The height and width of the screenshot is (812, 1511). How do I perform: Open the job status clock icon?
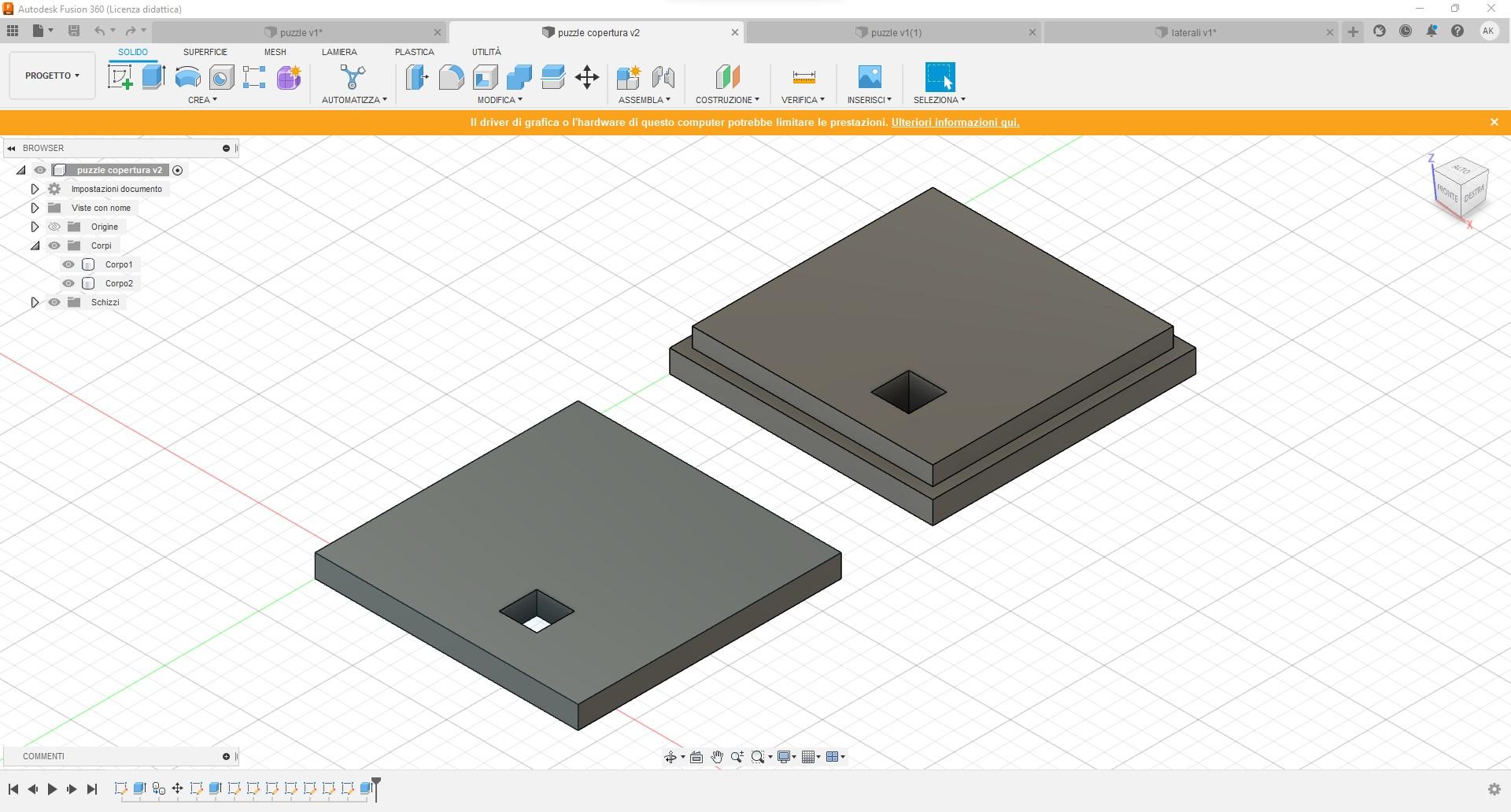tap(1406, 31)
